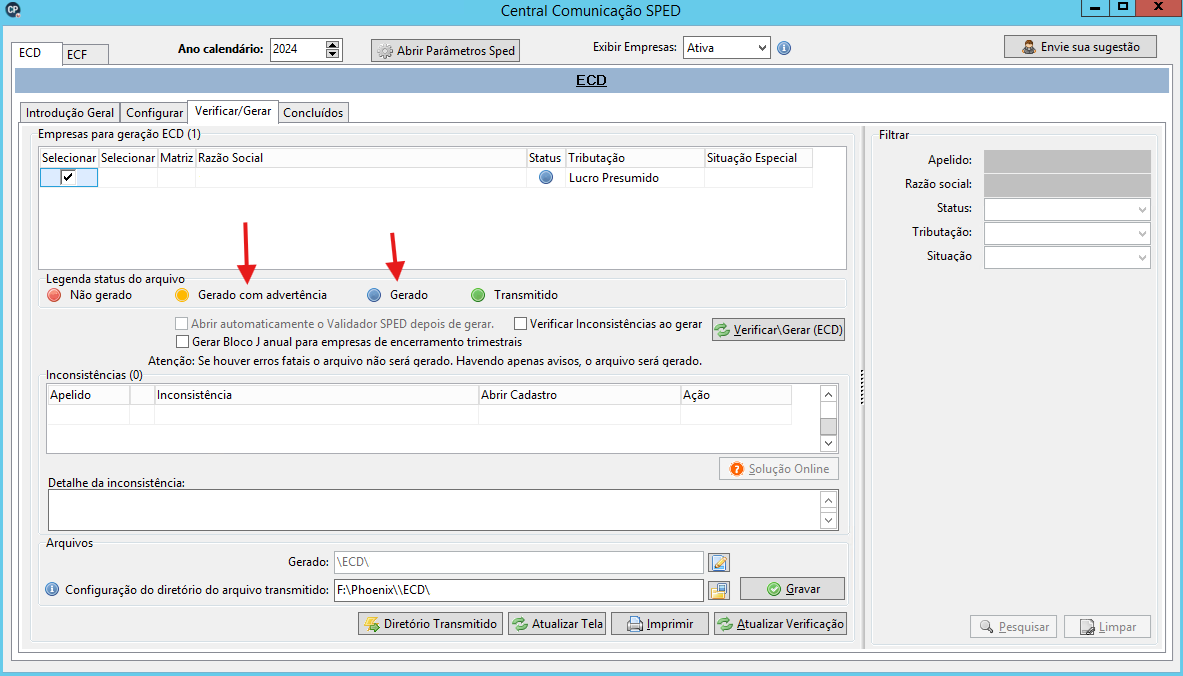This screenshot has width=1183, height=676.
Task: Click Abrir Parâmetros Sped button
Action: pos(445,51)
